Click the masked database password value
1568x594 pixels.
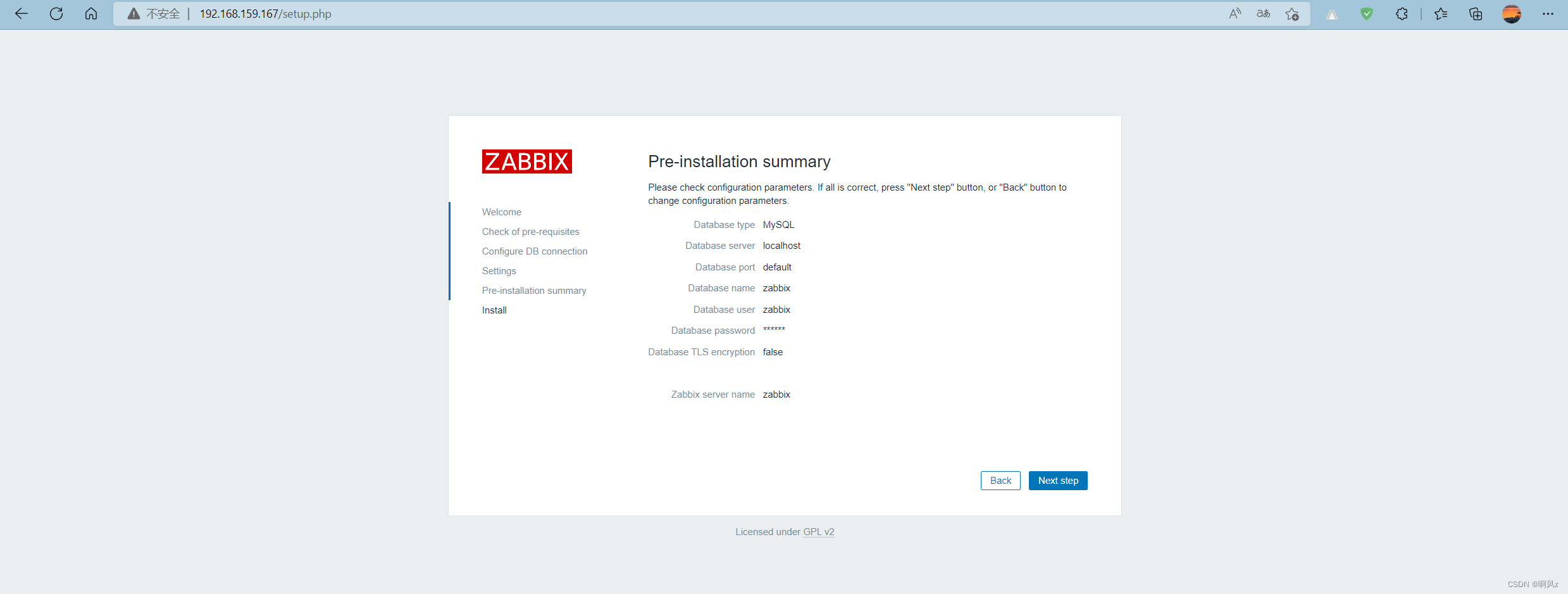click(x=774, y=330)
